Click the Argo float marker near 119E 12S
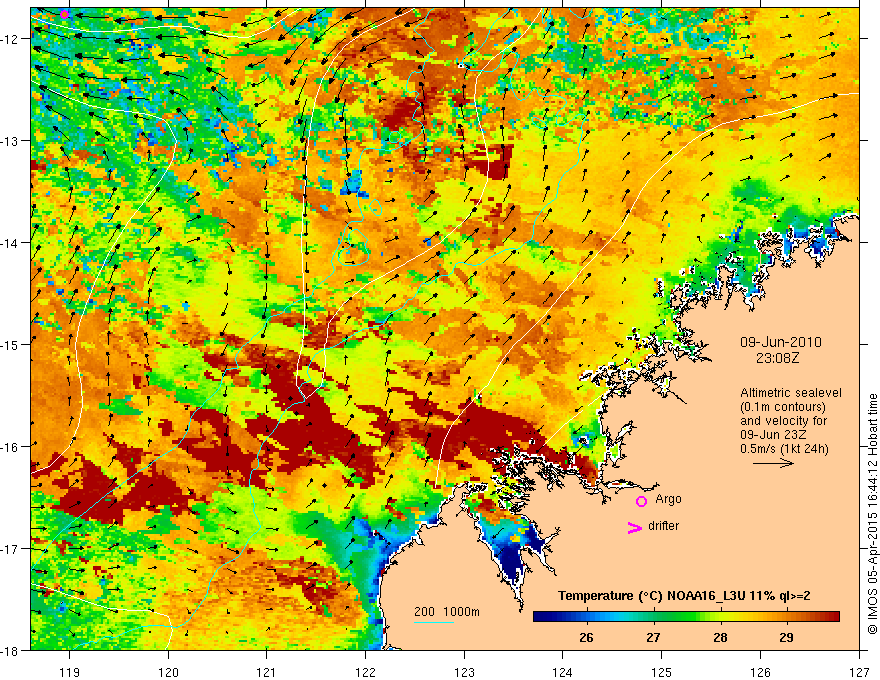Viewport: 880px width, 680px height. point(65,14)
